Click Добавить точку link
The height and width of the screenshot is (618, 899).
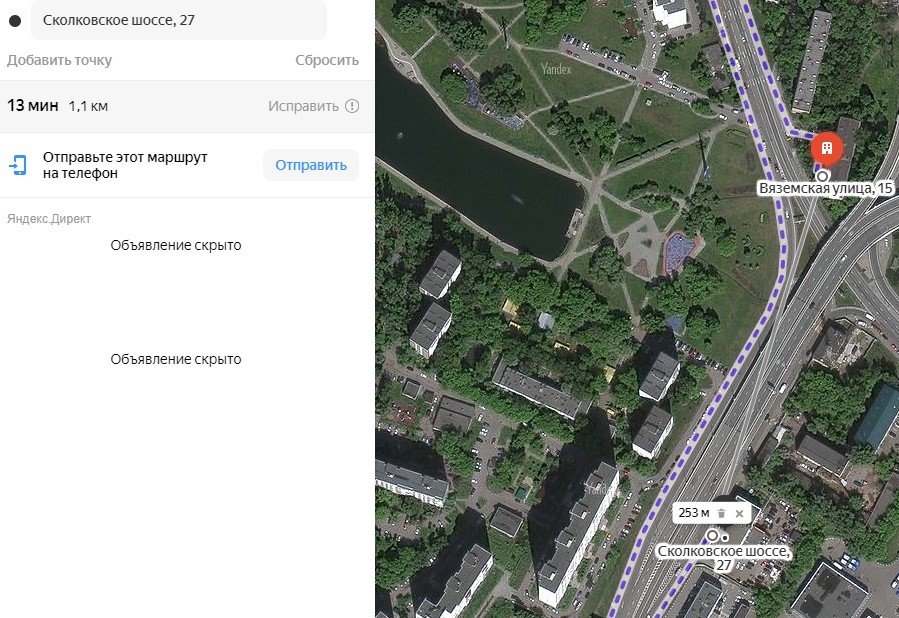click(60, 60)
